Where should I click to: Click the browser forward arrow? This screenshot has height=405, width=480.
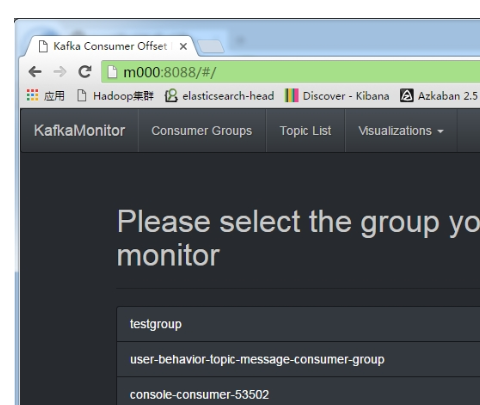pos(60,72)
